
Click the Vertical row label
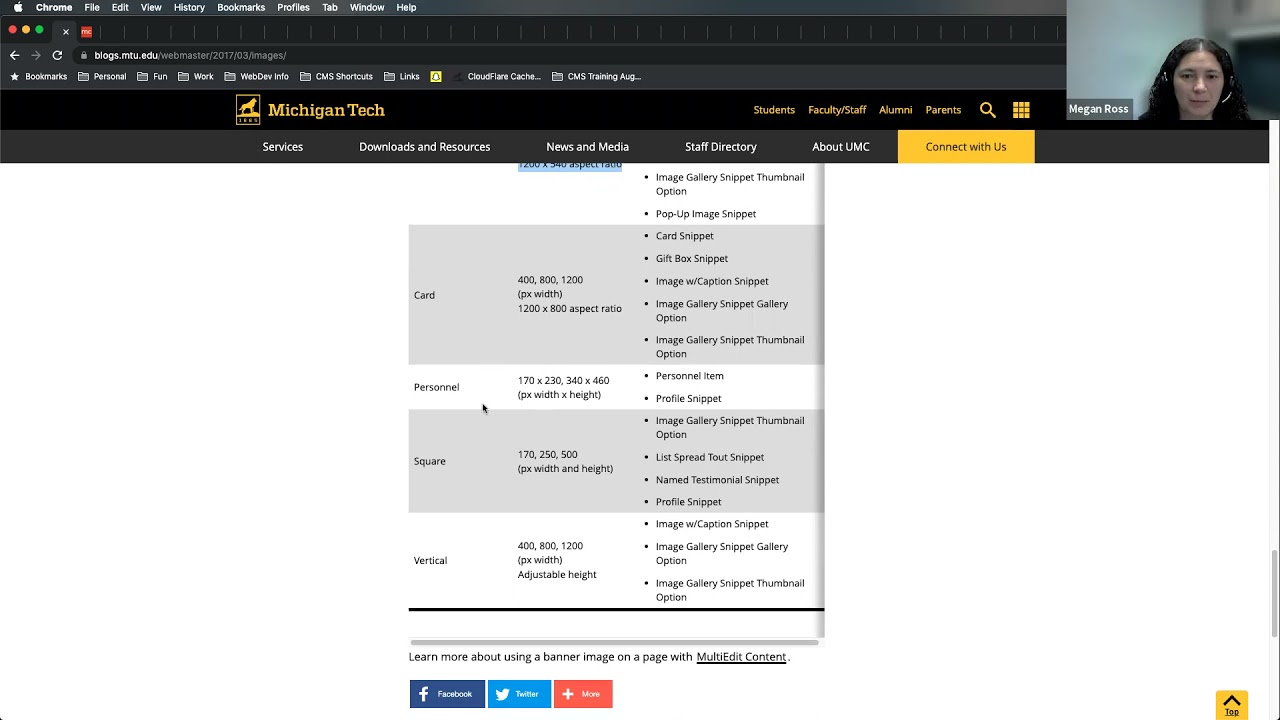(x=430, y=561)
